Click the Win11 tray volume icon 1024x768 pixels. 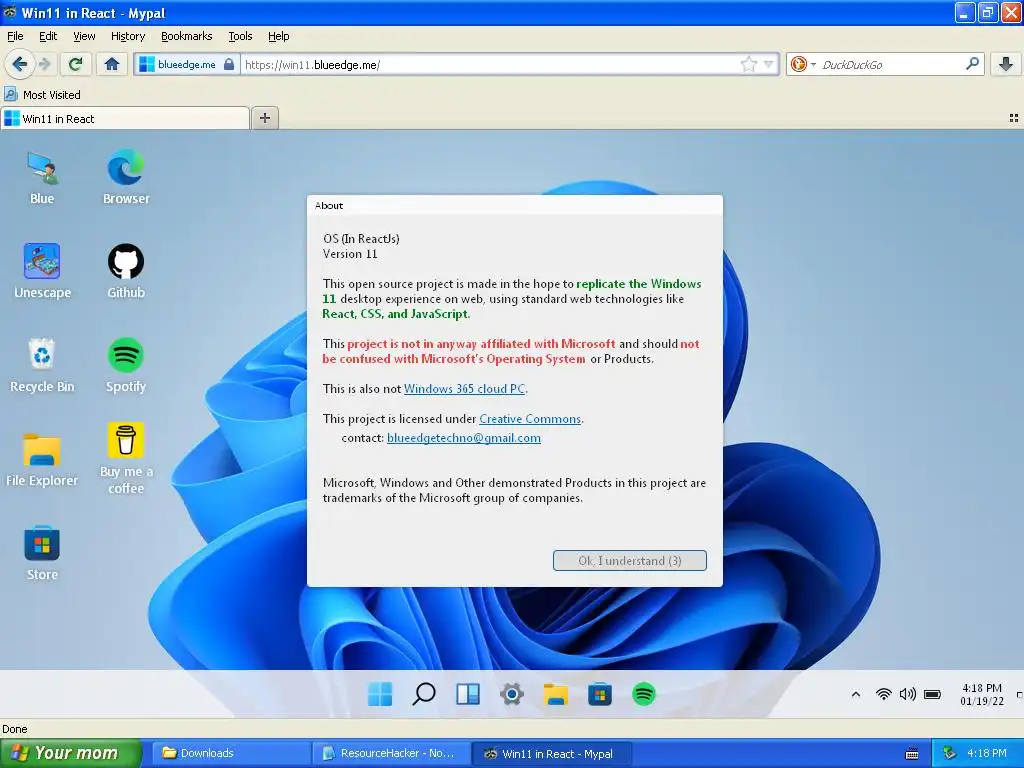click(908, 694)
